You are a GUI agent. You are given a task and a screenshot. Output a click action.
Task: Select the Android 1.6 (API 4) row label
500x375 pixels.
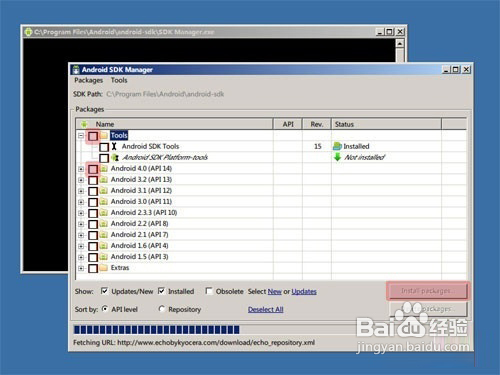pos(139,246)
